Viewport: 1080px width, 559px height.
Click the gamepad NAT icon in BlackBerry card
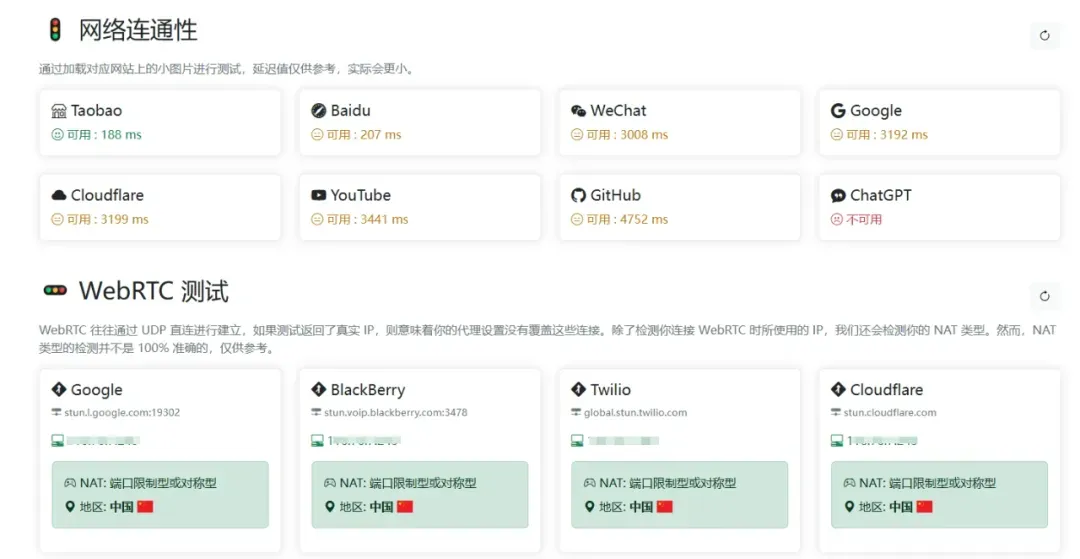tap(330, 483)
